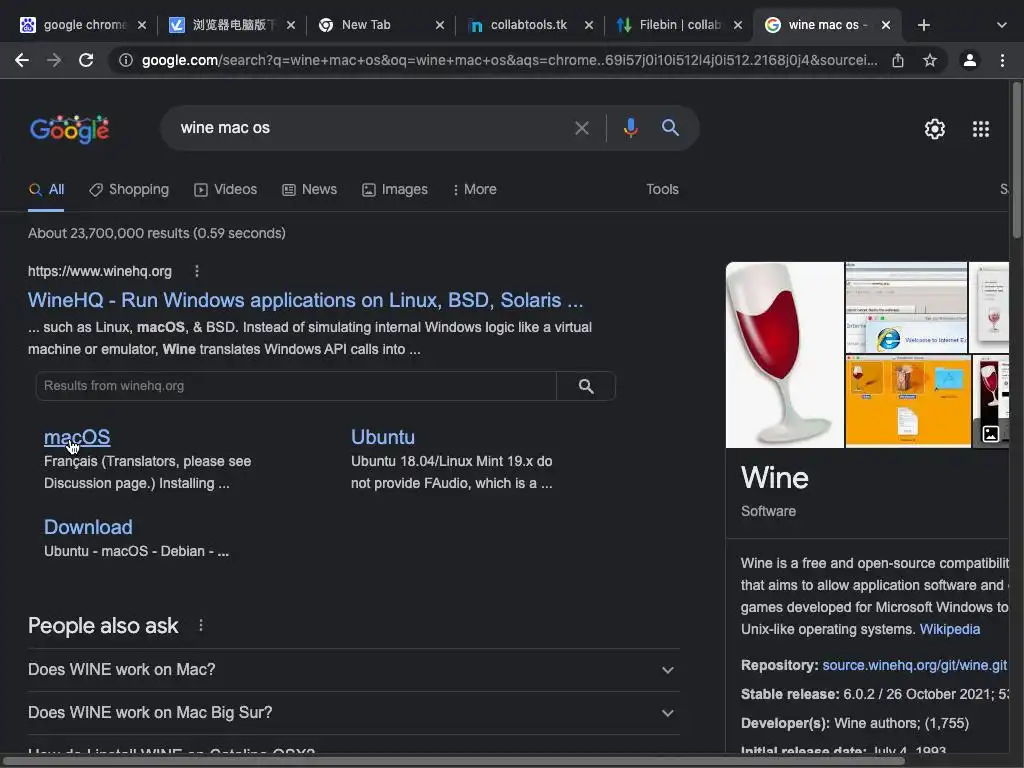Image resolution: width=1024 pixels, height=768 pixels.
Task: Select the All search filter
Action: [x=46, y=189]
